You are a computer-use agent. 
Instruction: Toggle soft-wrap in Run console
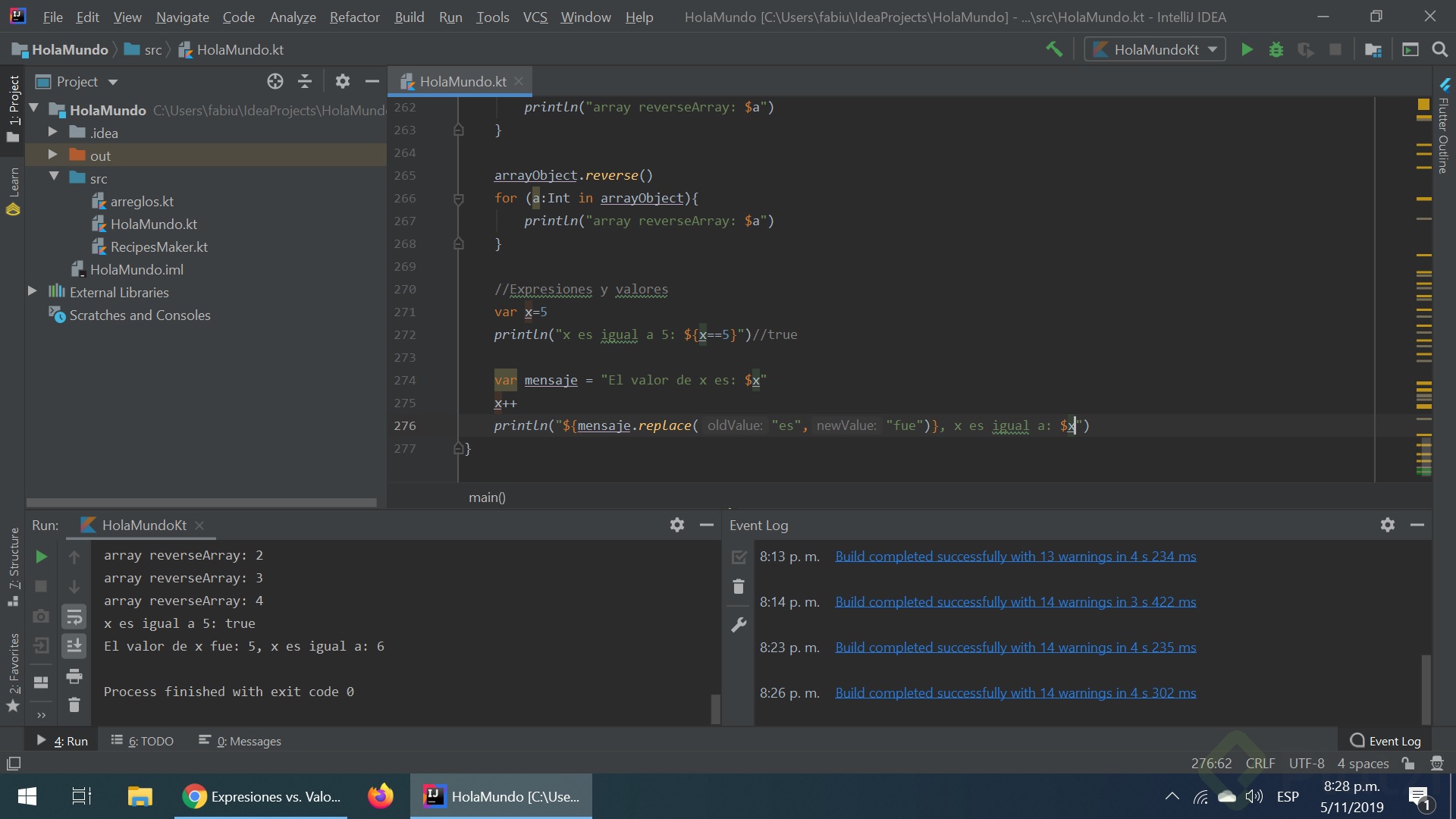[74, 617]
